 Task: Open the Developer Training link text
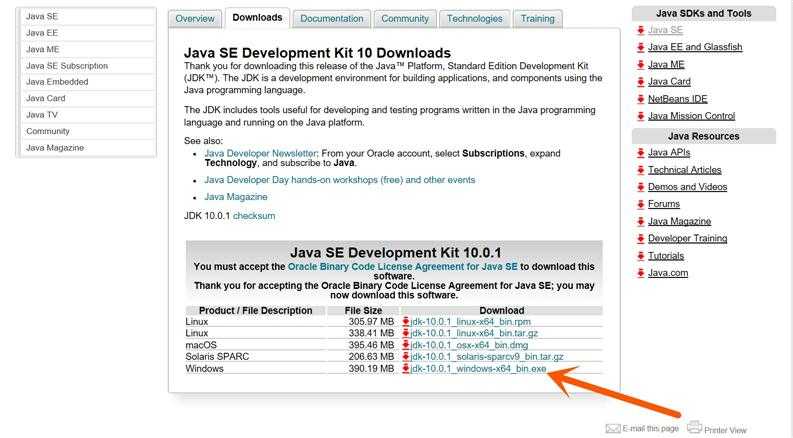pos(687,239)
